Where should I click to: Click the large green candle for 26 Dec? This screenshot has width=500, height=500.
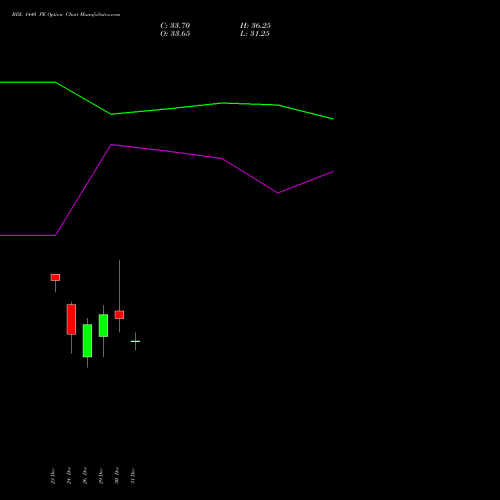click(87, 341)
